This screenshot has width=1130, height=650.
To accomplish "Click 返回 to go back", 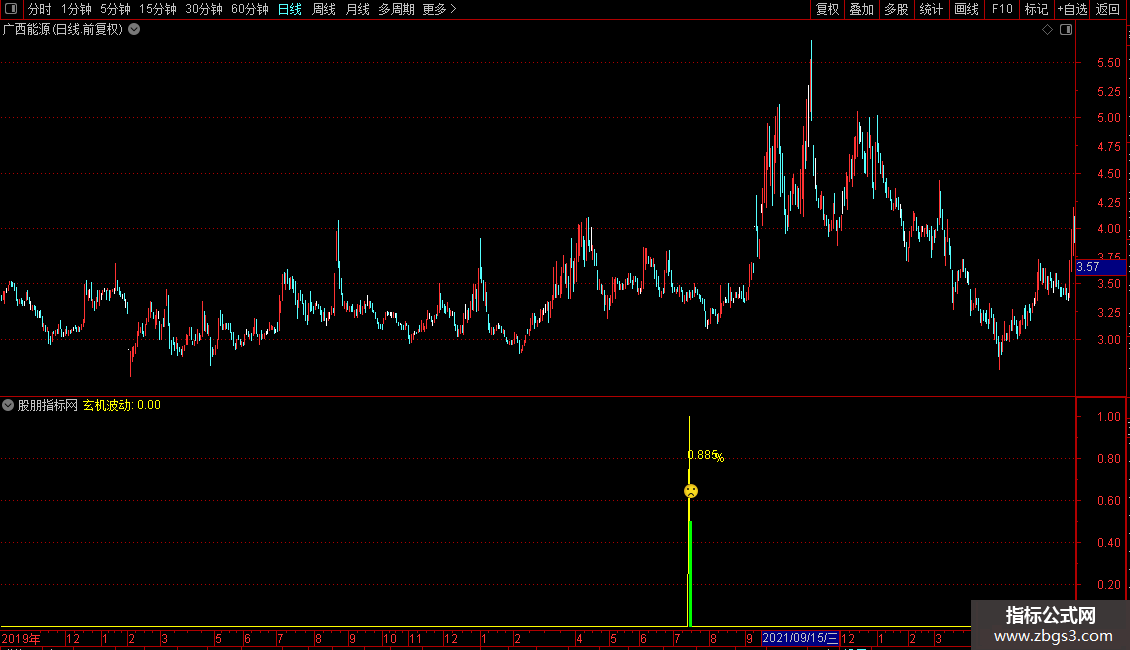I will pyautogui.click(x=1108, y=9).
